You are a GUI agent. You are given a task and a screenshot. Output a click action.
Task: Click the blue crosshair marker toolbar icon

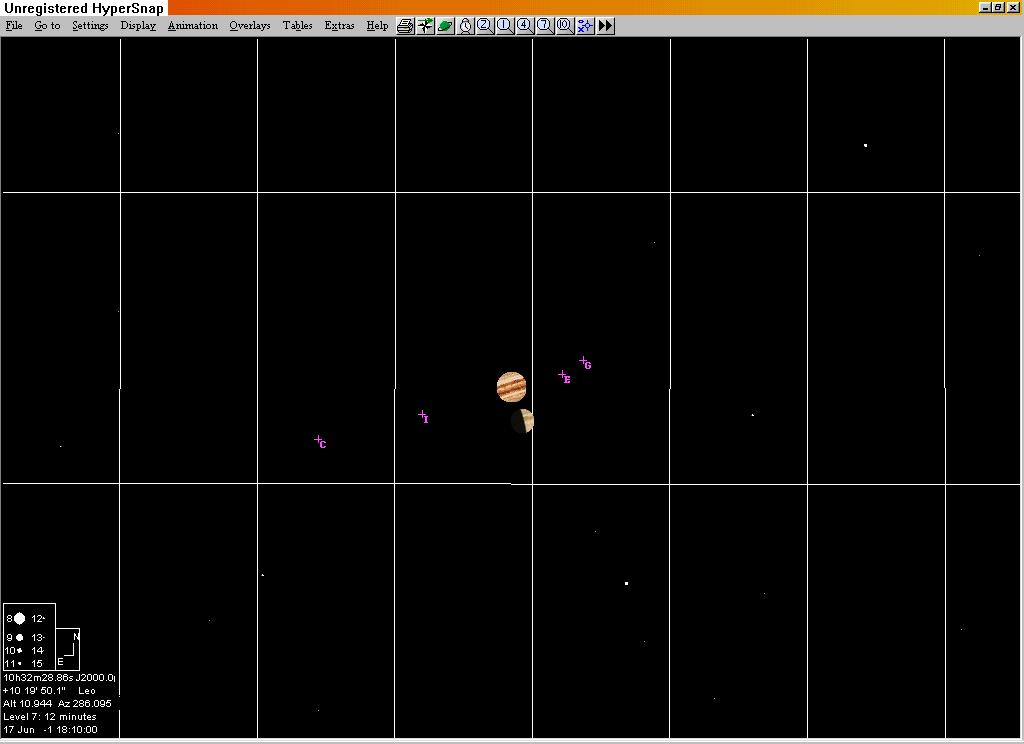point(585,26)
